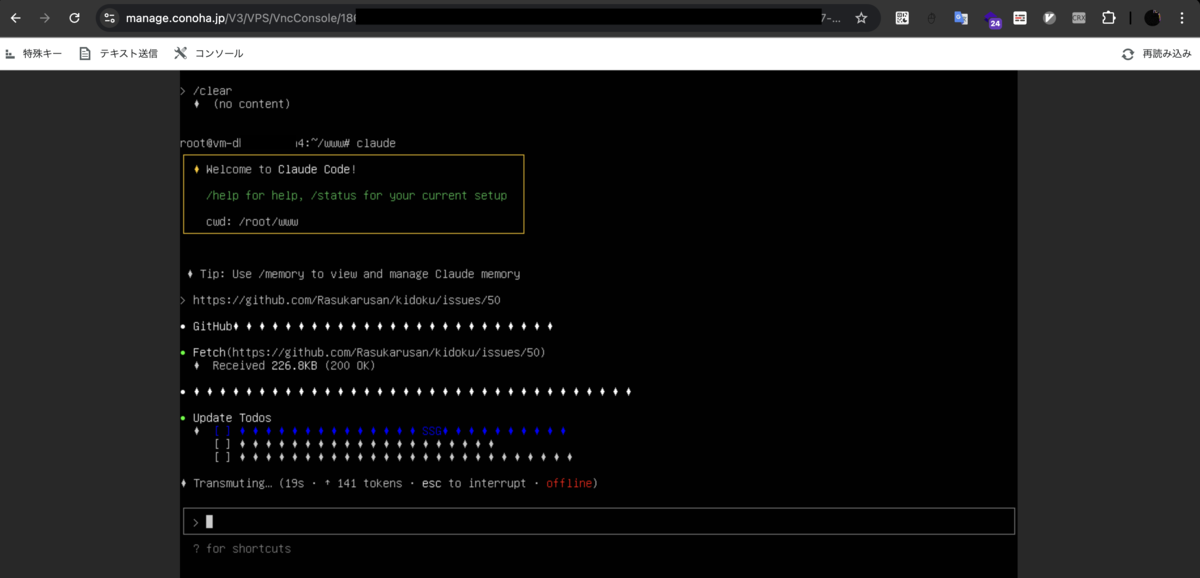Open the コンソール console menu

pos(219,53)
